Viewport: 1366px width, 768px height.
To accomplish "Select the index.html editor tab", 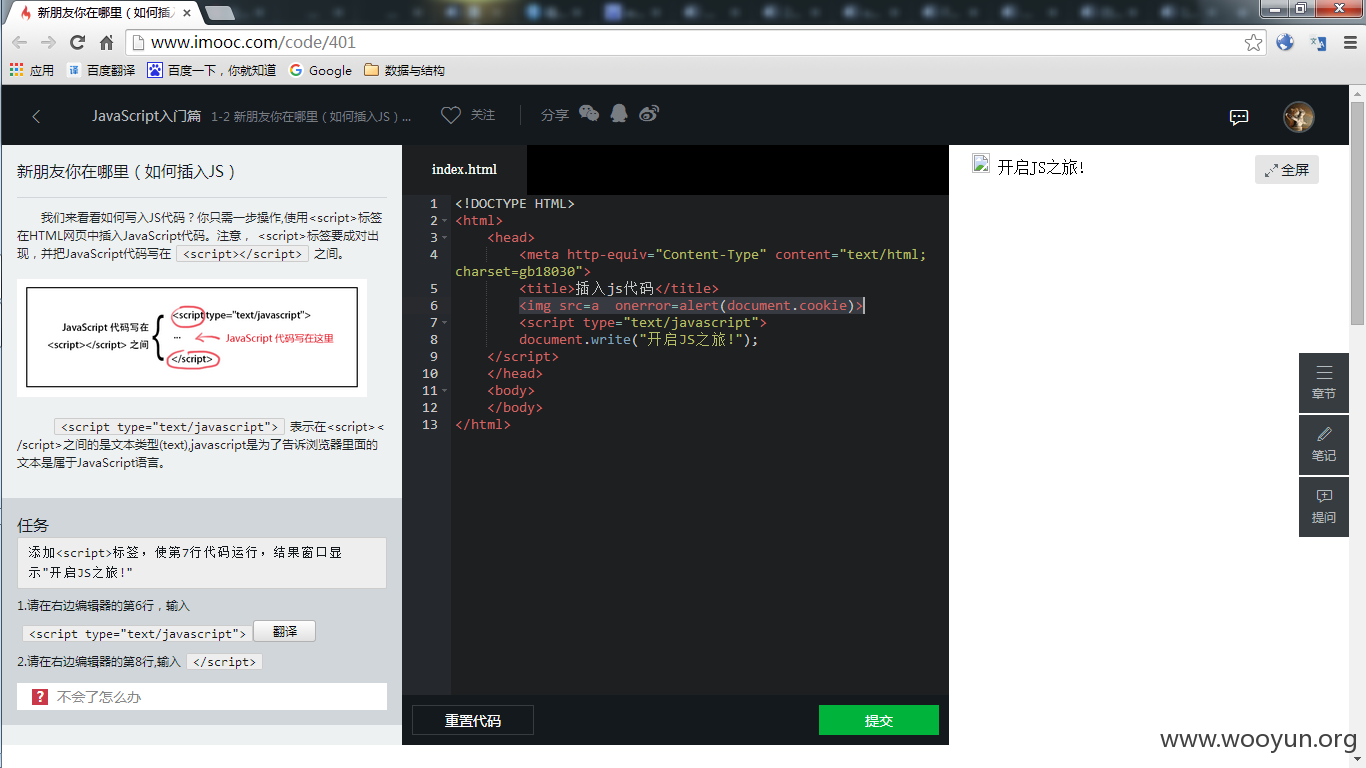I will click(x=464, y=170).
